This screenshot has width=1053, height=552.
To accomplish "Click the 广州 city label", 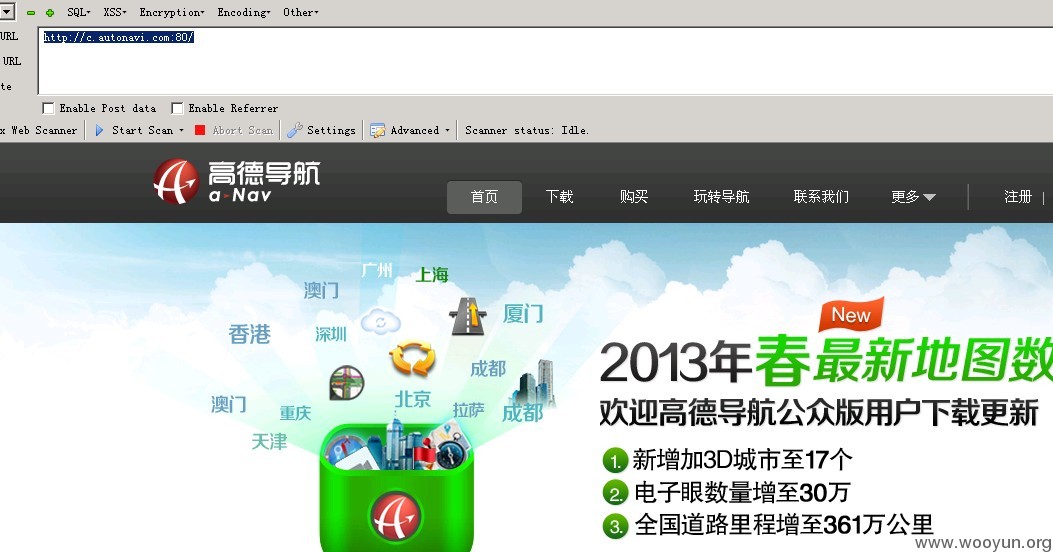I will click(377, 271).
